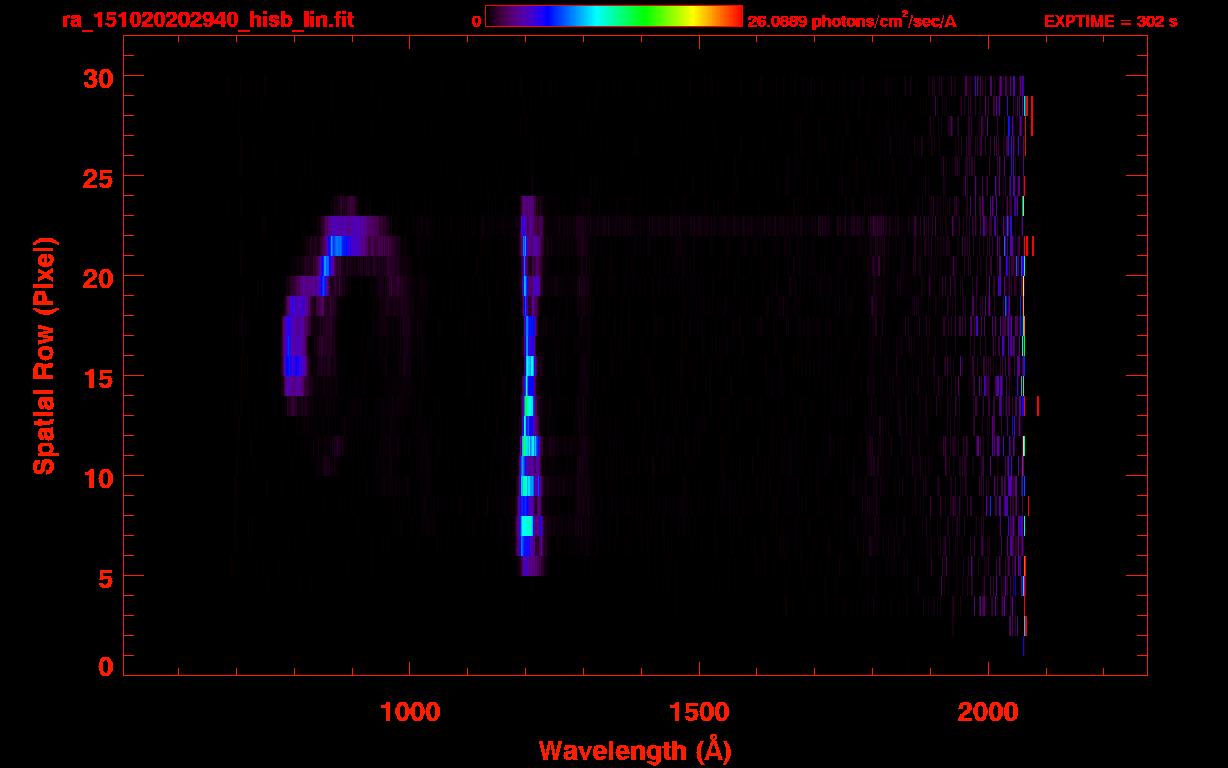Click the y-axis tick label 30

[98, 77]
